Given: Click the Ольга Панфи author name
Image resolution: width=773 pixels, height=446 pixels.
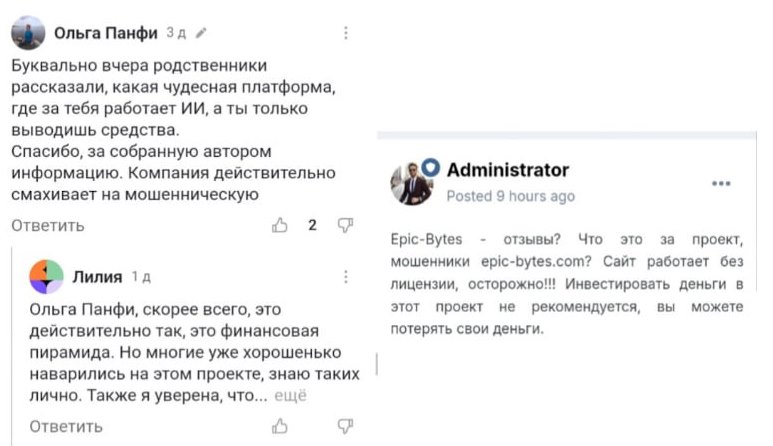Looking at the screenshot, I should pyautogui.click(x=105, y=33).
